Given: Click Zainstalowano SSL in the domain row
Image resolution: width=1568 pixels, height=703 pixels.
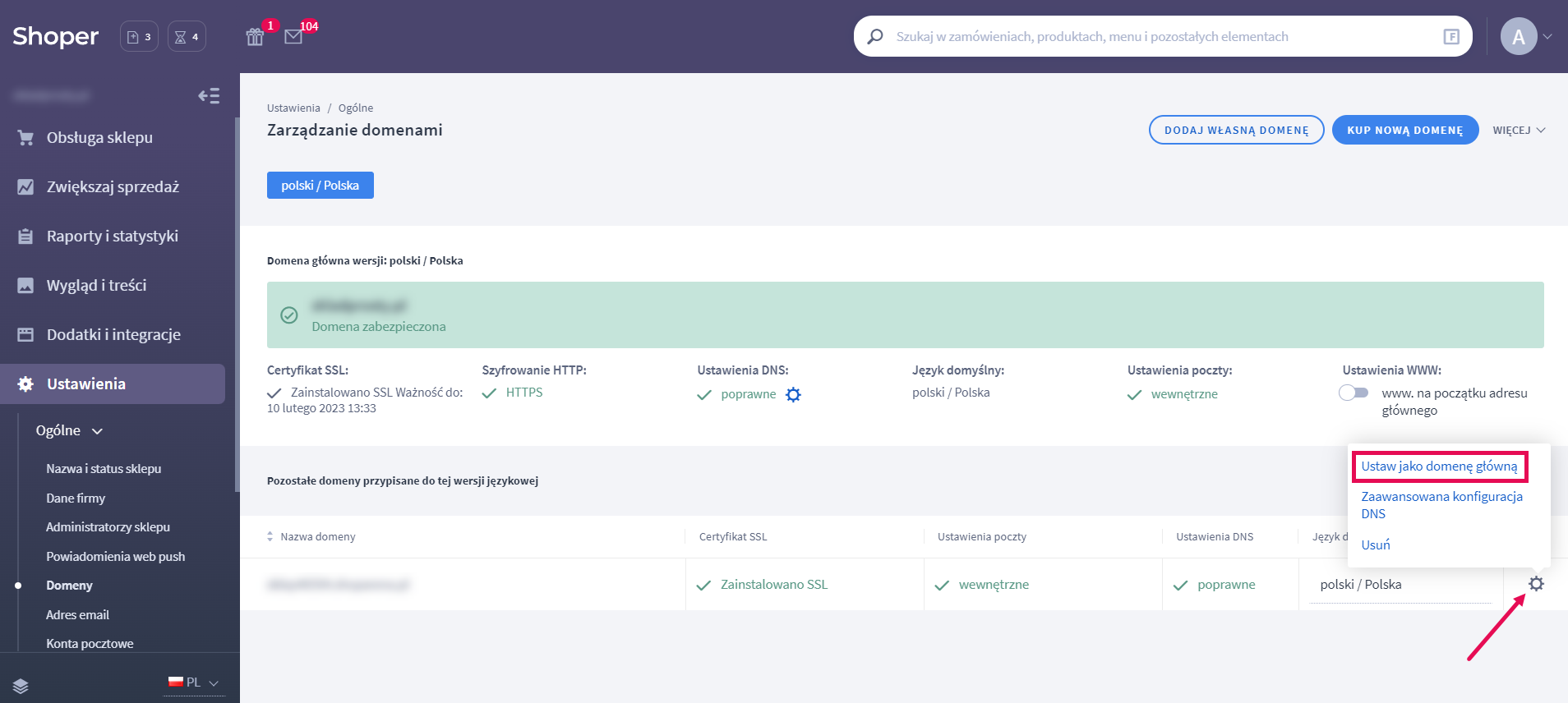Looking at the screenshot, I should pyautogui.click(x=774, y=584).
